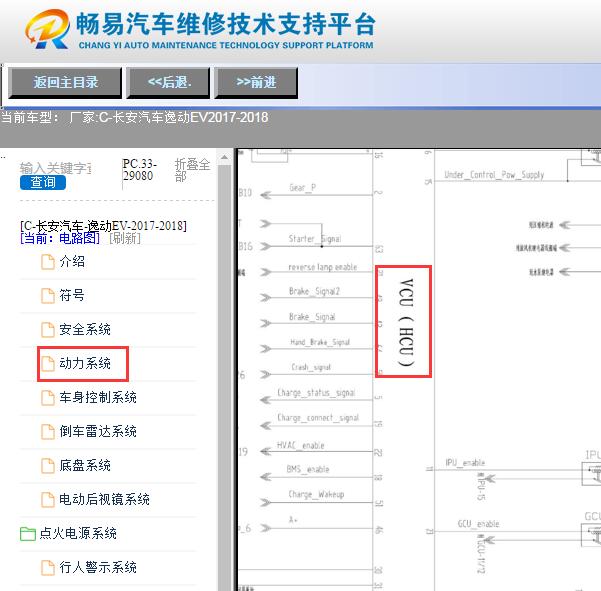Click the Charge_status_signal label

tap(316, 393)
